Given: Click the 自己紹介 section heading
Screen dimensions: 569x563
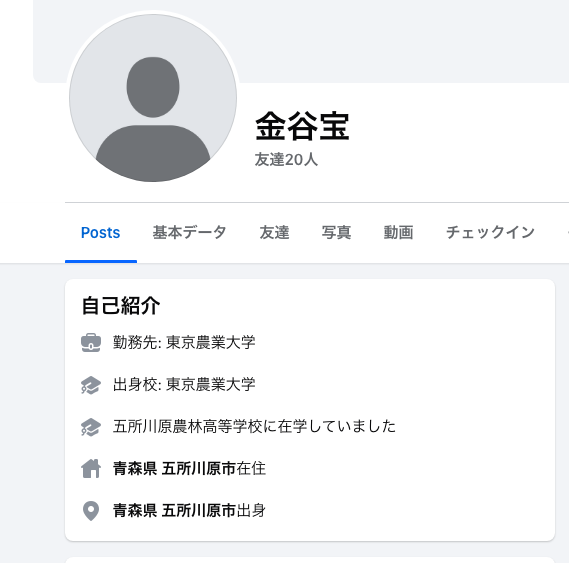Looking at the screenshot, I should pos(121,306).
